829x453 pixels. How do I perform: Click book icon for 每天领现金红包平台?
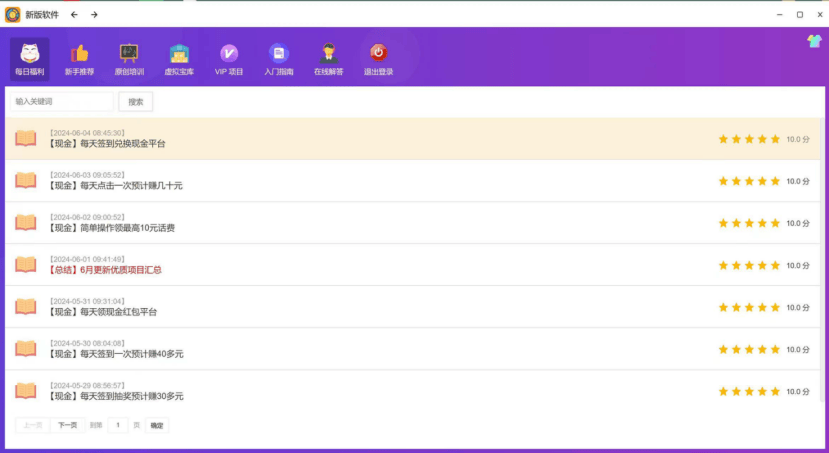point(25,307)
